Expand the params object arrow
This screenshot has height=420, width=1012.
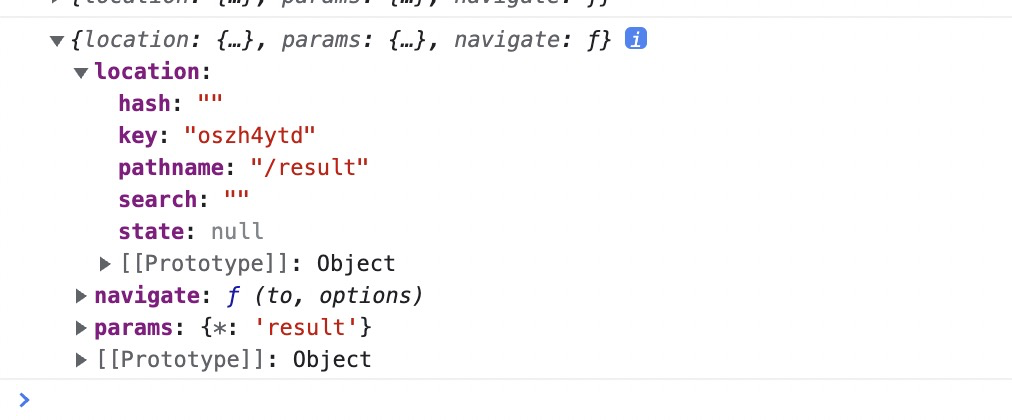[x=81, y=328]
